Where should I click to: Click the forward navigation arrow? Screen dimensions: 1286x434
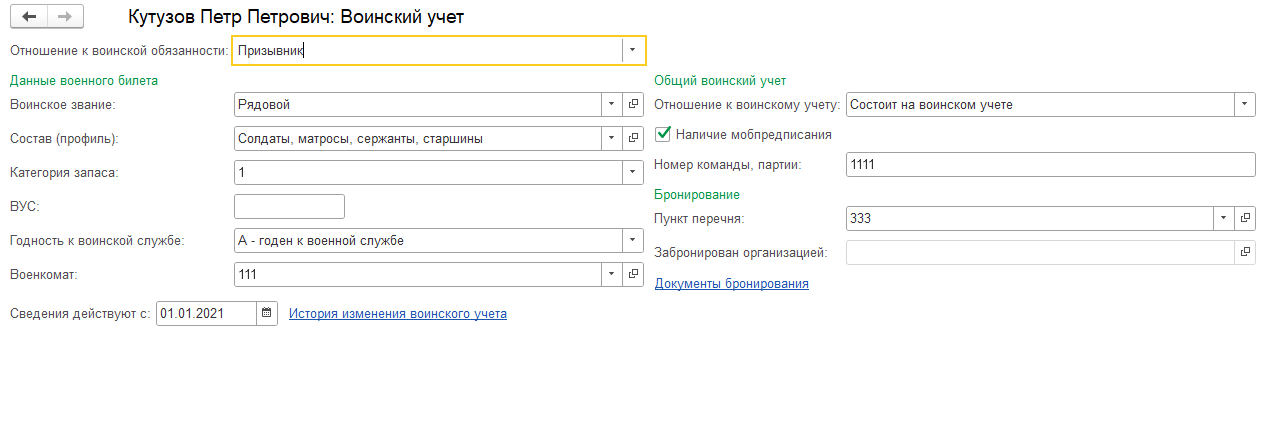65,17
